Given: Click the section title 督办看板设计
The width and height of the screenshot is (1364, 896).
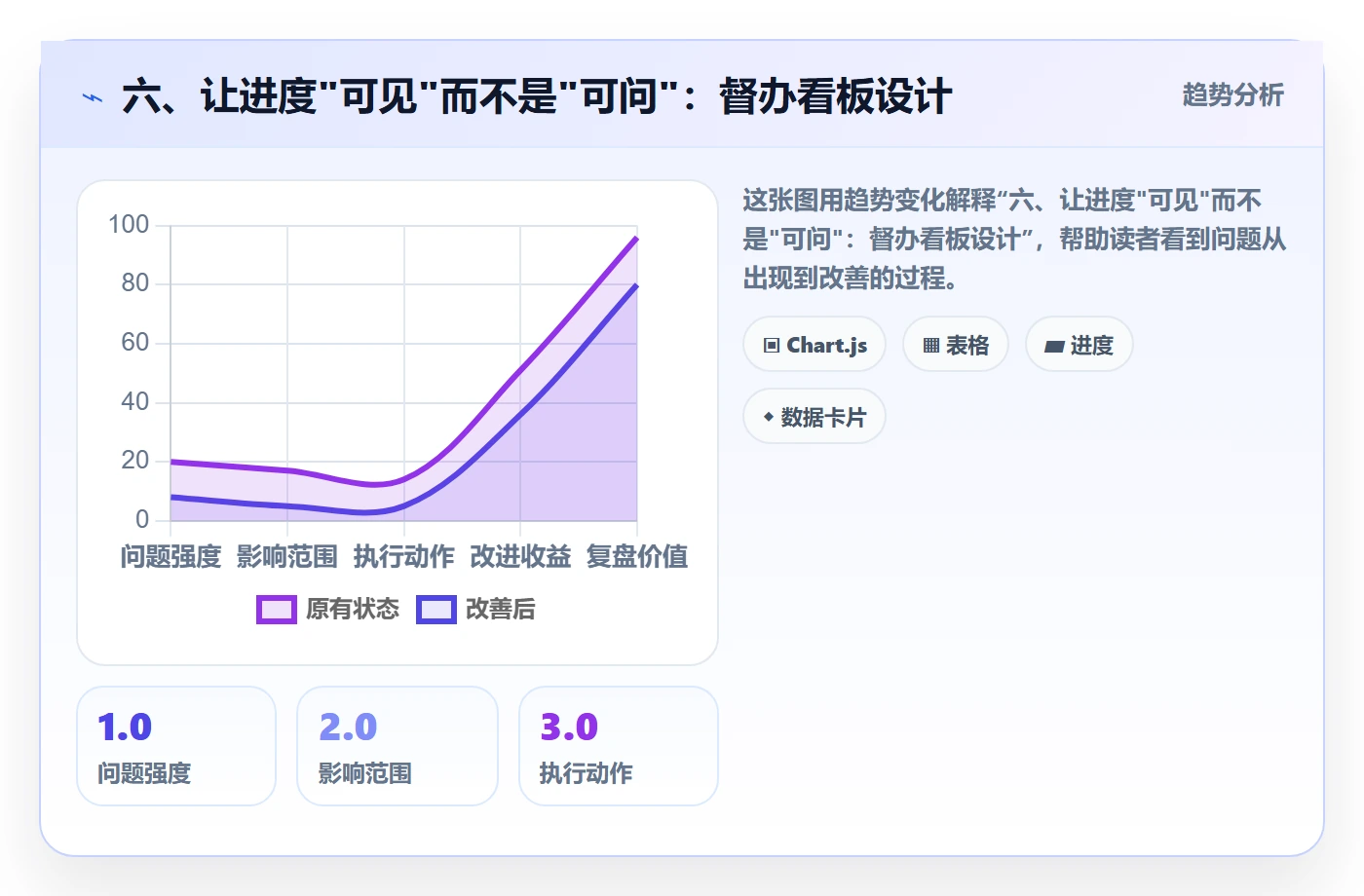Looking at the screenshot, I should click(x=835, y=97).
